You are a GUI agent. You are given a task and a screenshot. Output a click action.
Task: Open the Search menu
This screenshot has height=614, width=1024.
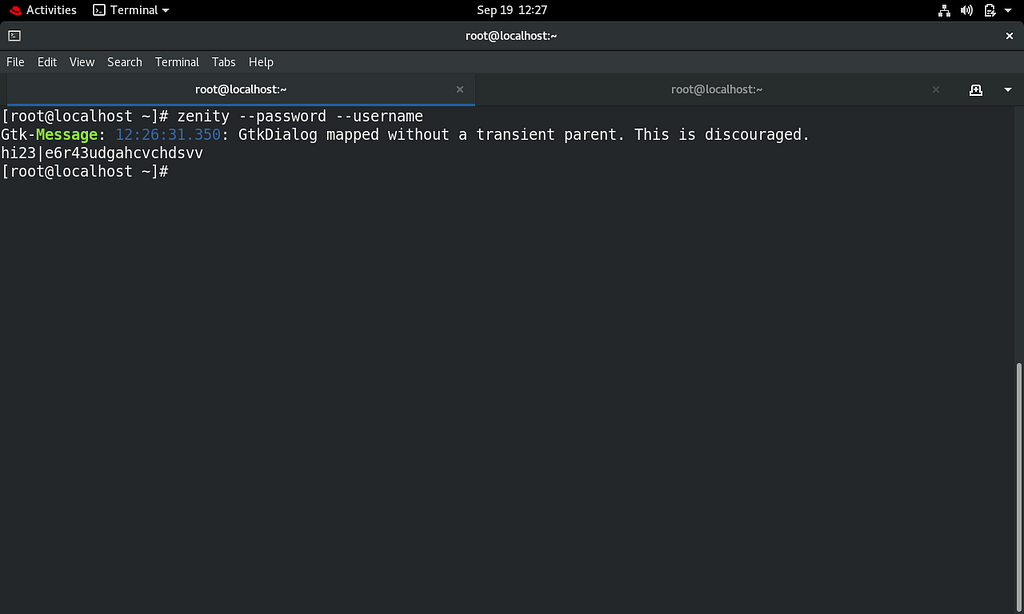124,62
